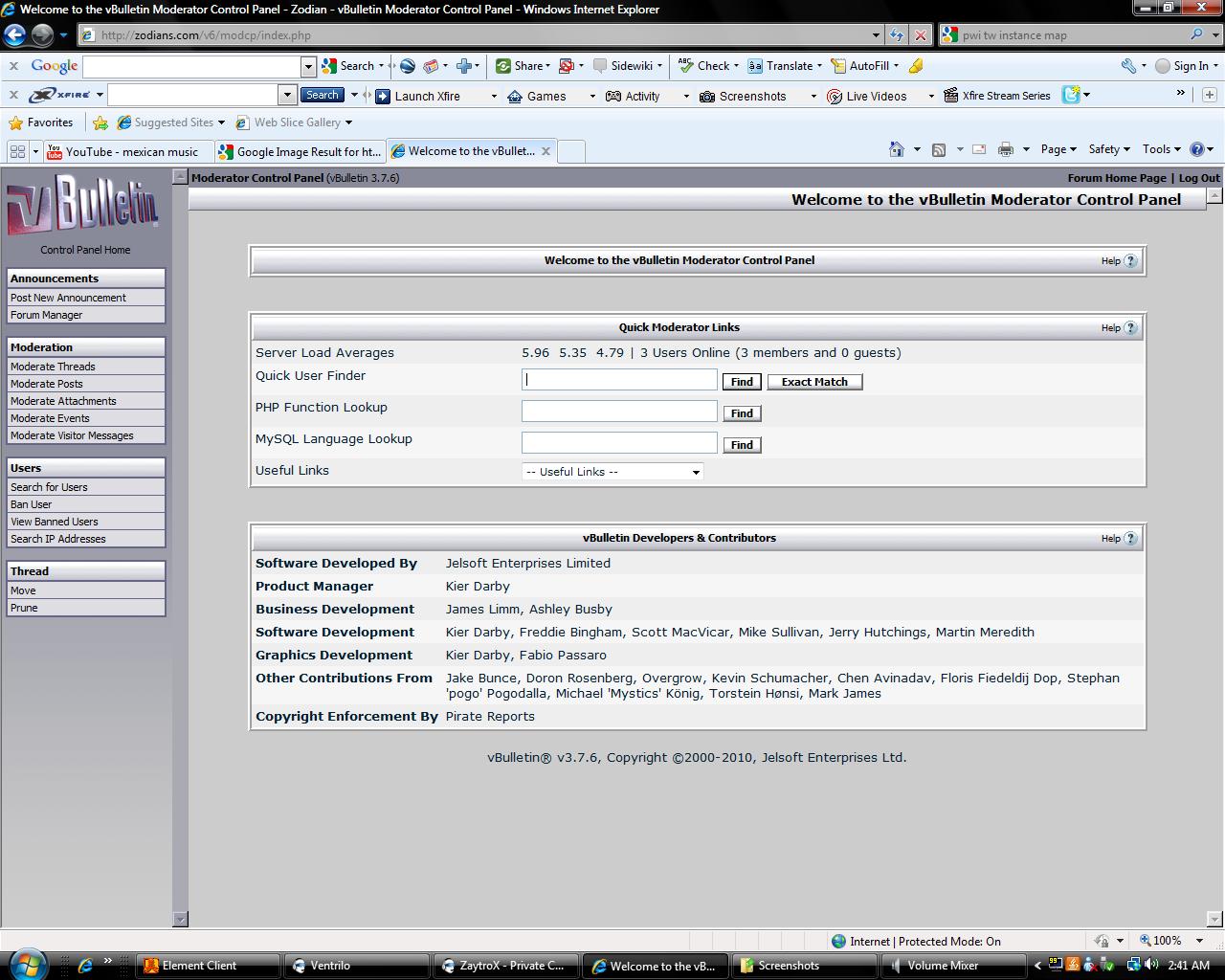Open the Forum Home Page link
The height and width of the screenshot is (980, 1225).
(1117, 178)
